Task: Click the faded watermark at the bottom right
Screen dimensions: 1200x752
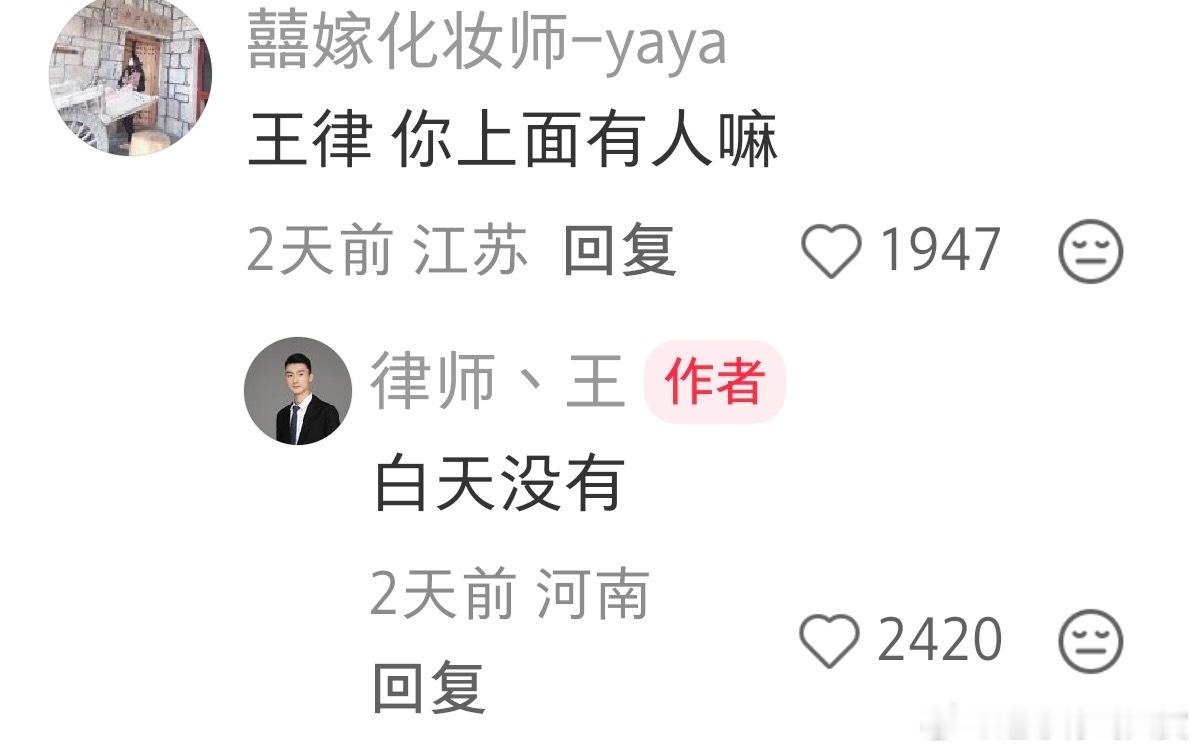Action: pyautogui.click(x=1060, y=728)
